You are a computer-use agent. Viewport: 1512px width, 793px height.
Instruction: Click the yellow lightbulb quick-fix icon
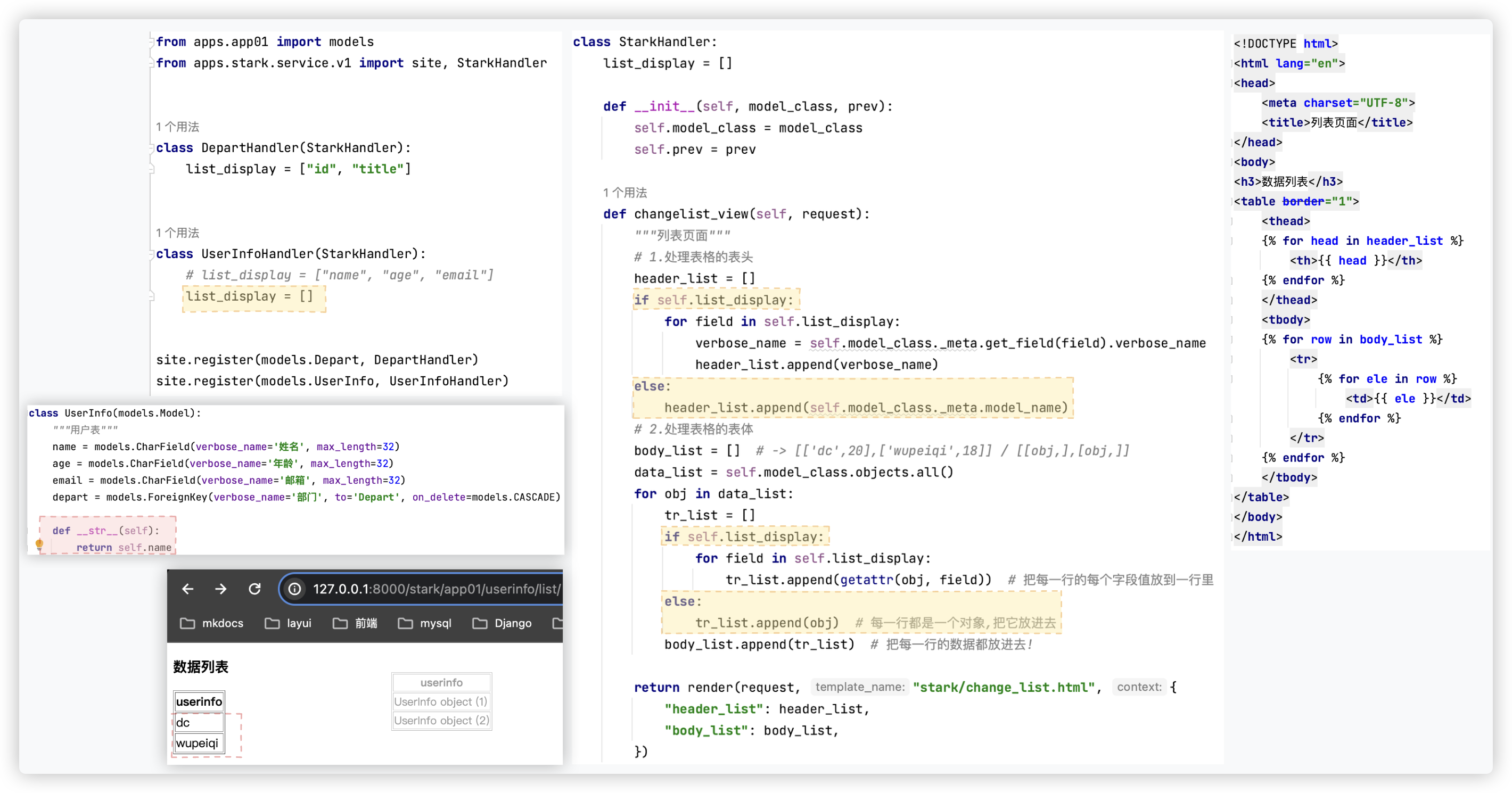pos(39,544)
